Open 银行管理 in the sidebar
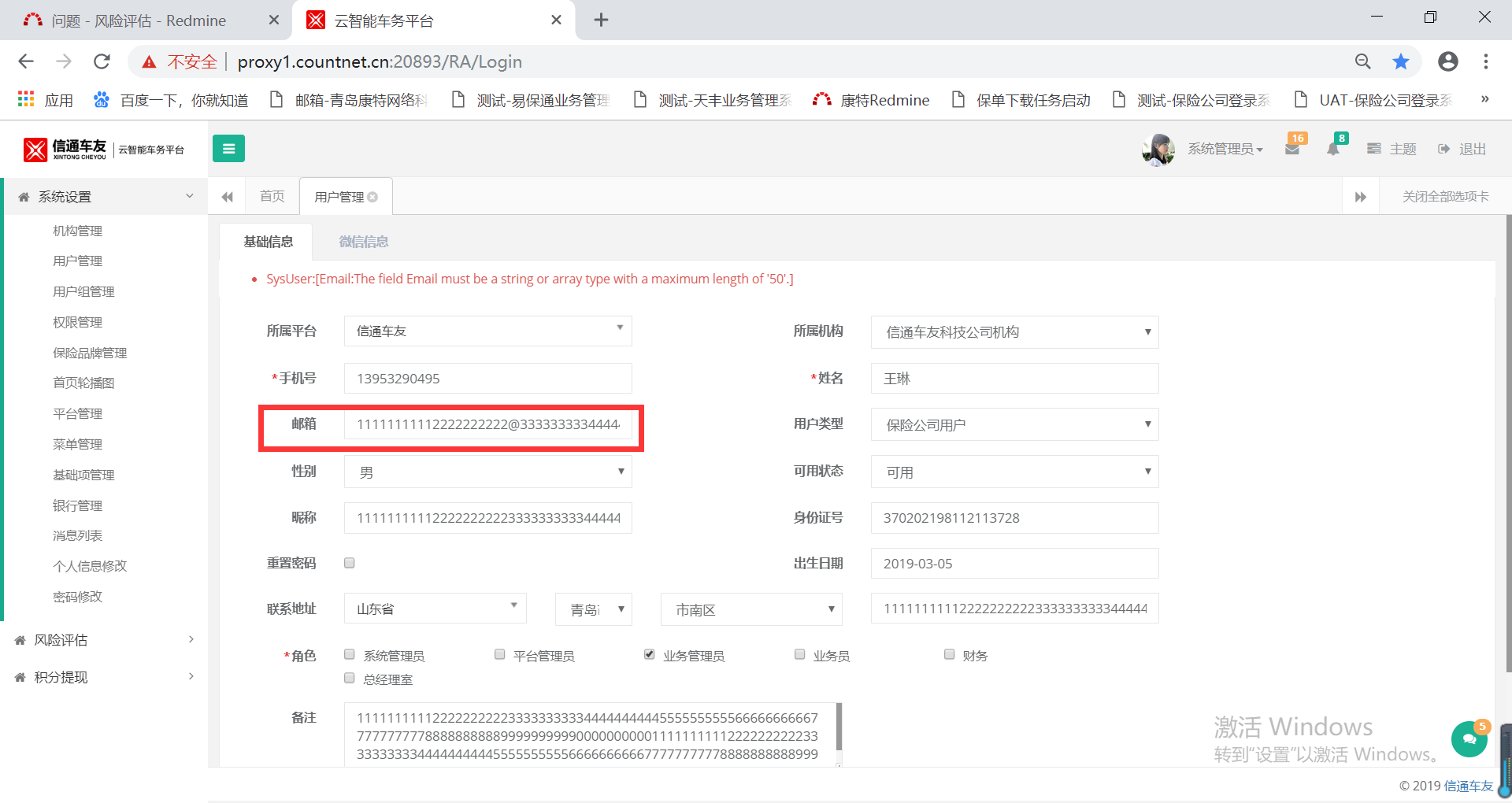 78,505
